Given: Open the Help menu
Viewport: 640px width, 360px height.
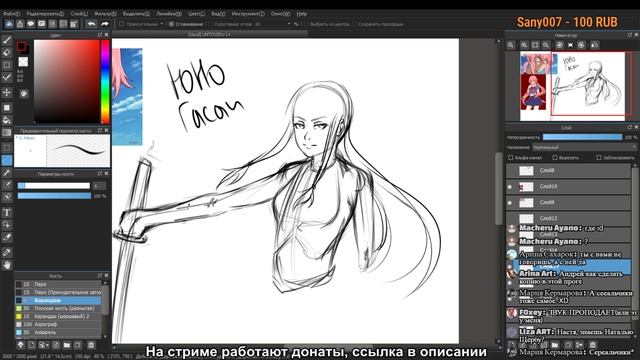Looking at the screenshot, I should click(301, 13).
